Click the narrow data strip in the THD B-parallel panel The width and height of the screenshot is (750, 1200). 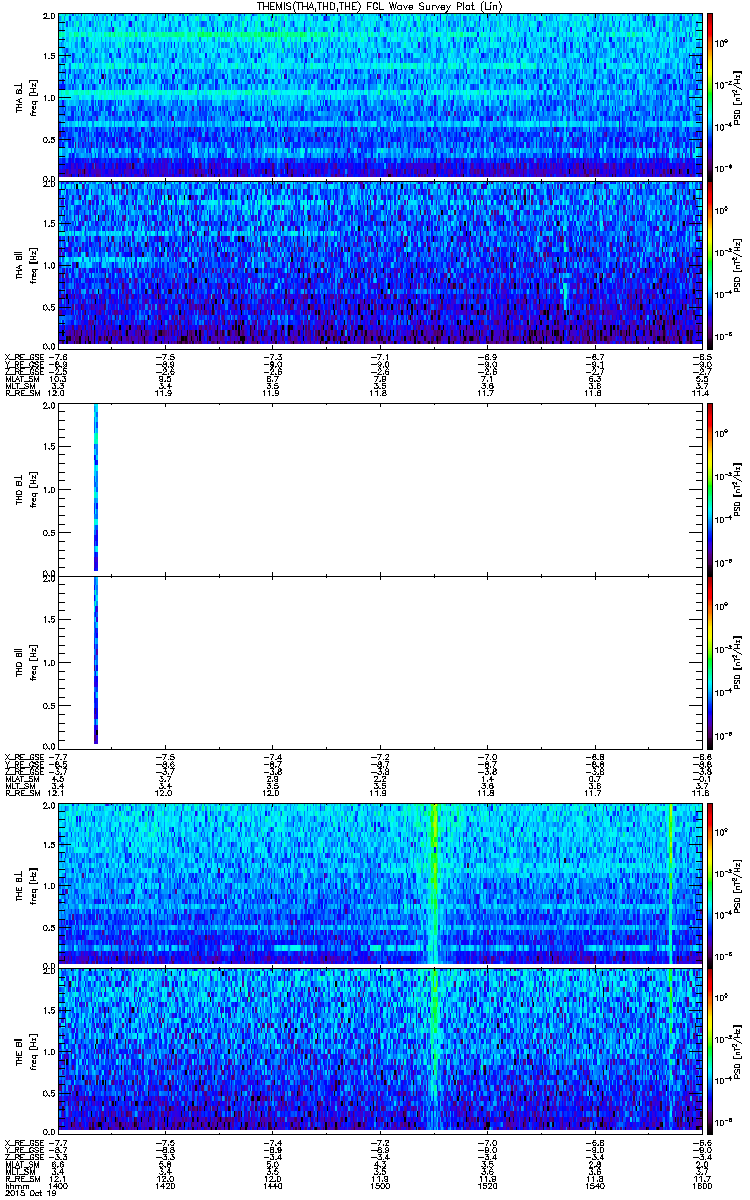click(96, 661)
